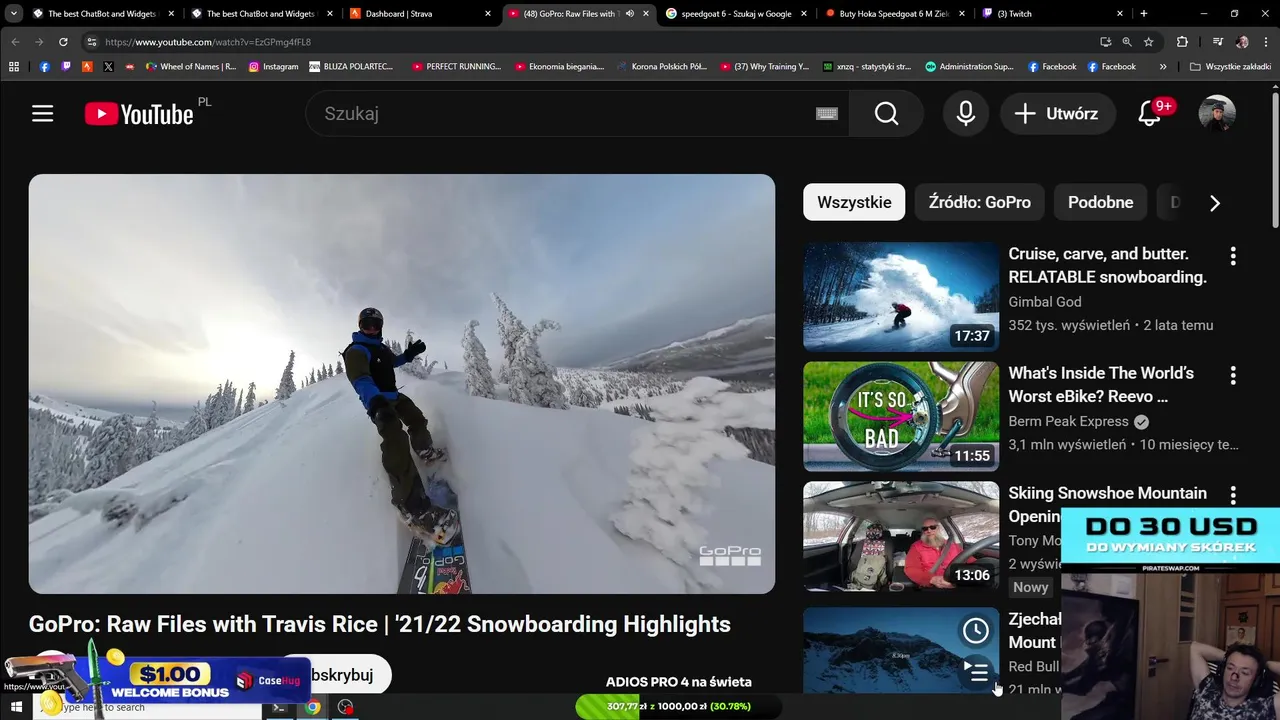This screenshot has height=720, width=1280.
Task: Open the PERFECT RUNNING bookmark
Action: click(457, 67)
